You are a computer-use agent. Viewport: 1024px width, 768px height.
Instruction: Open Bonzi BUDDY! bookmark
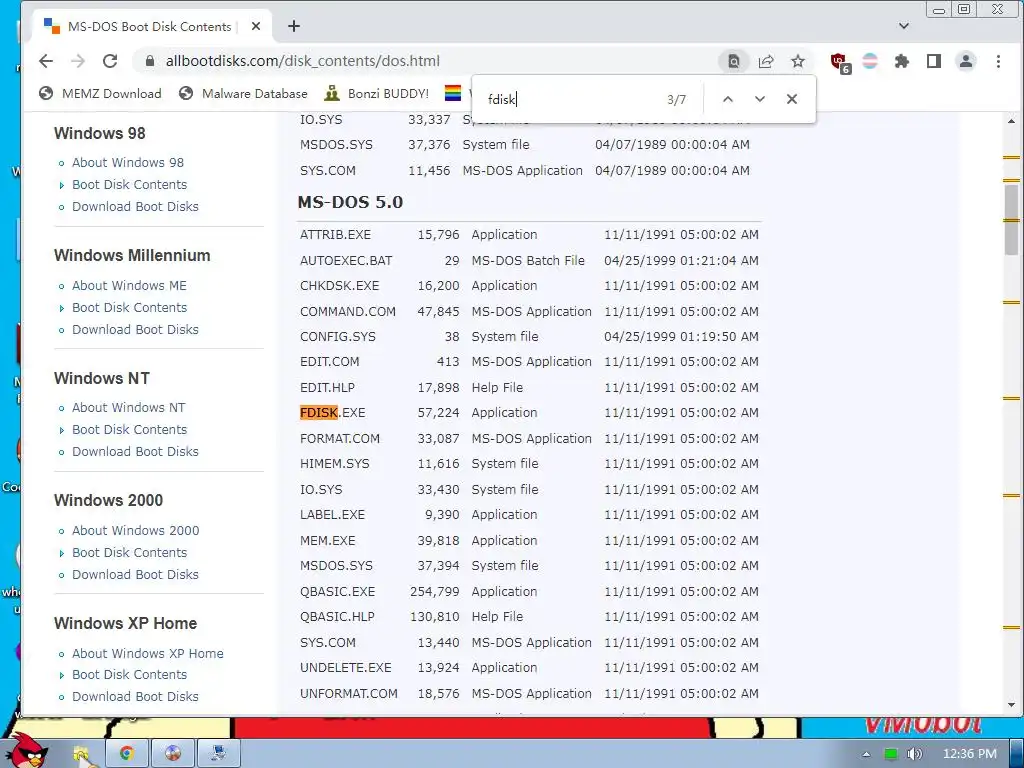coord(377,93)
